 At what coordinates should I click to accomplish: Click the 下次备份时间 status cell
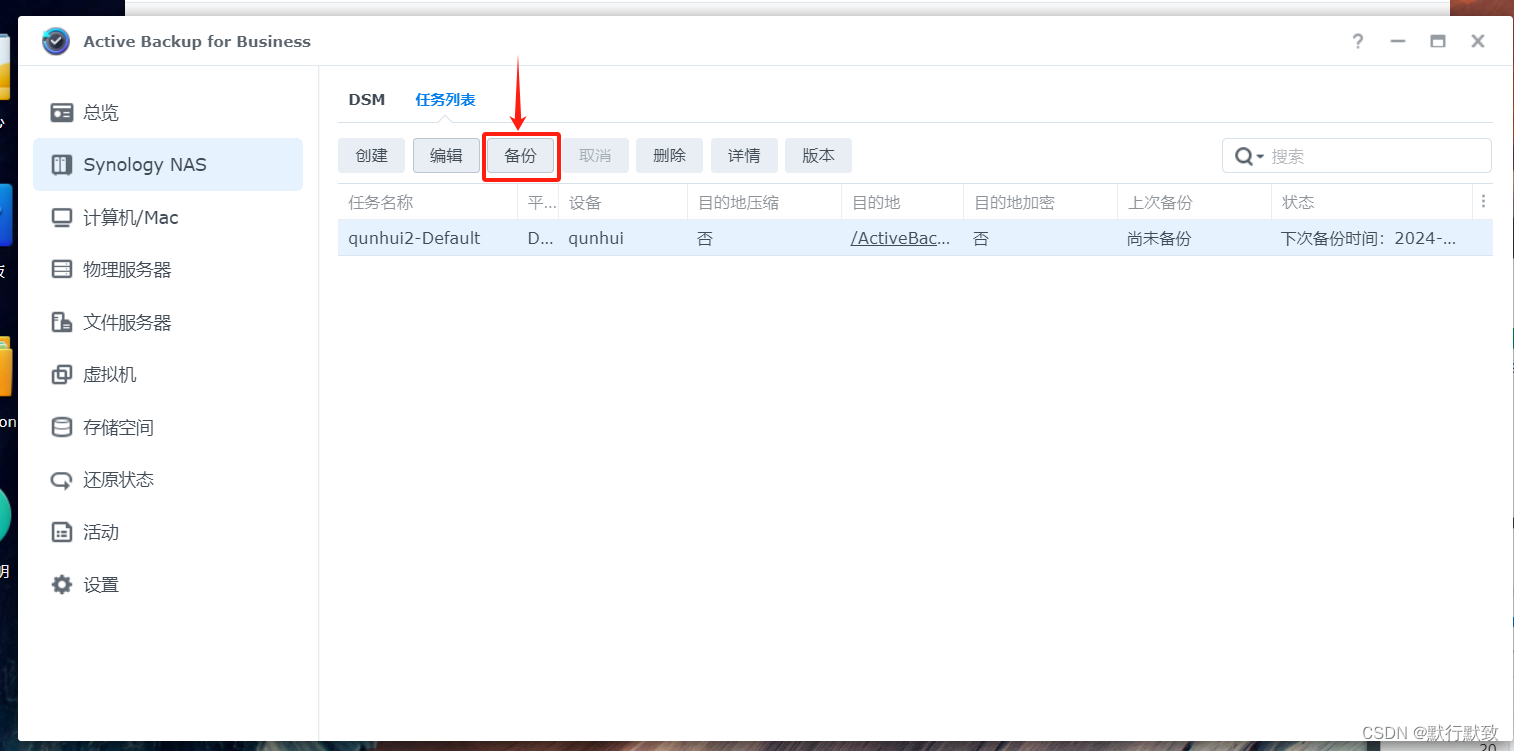click(x=1368, y=238)
